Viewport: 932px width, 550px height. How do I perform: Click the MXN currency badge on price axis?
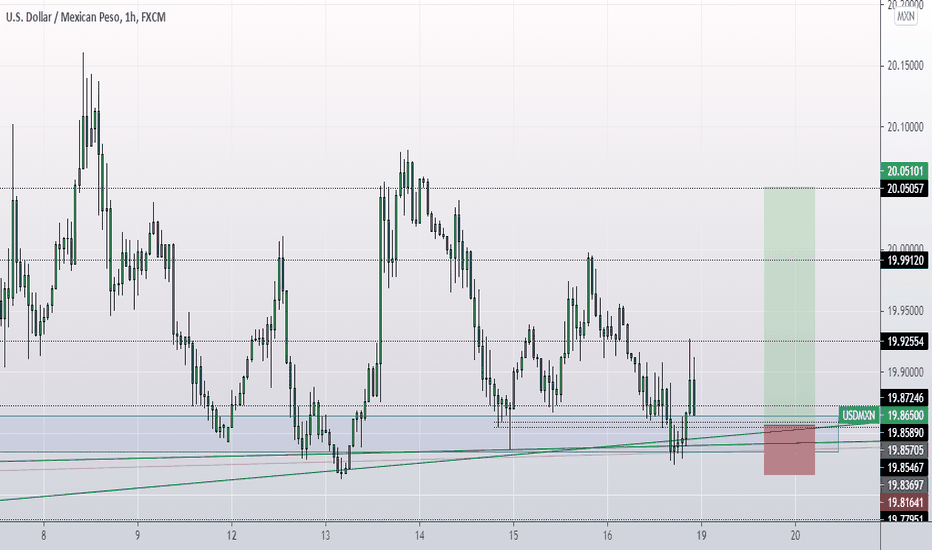[905, 17]
